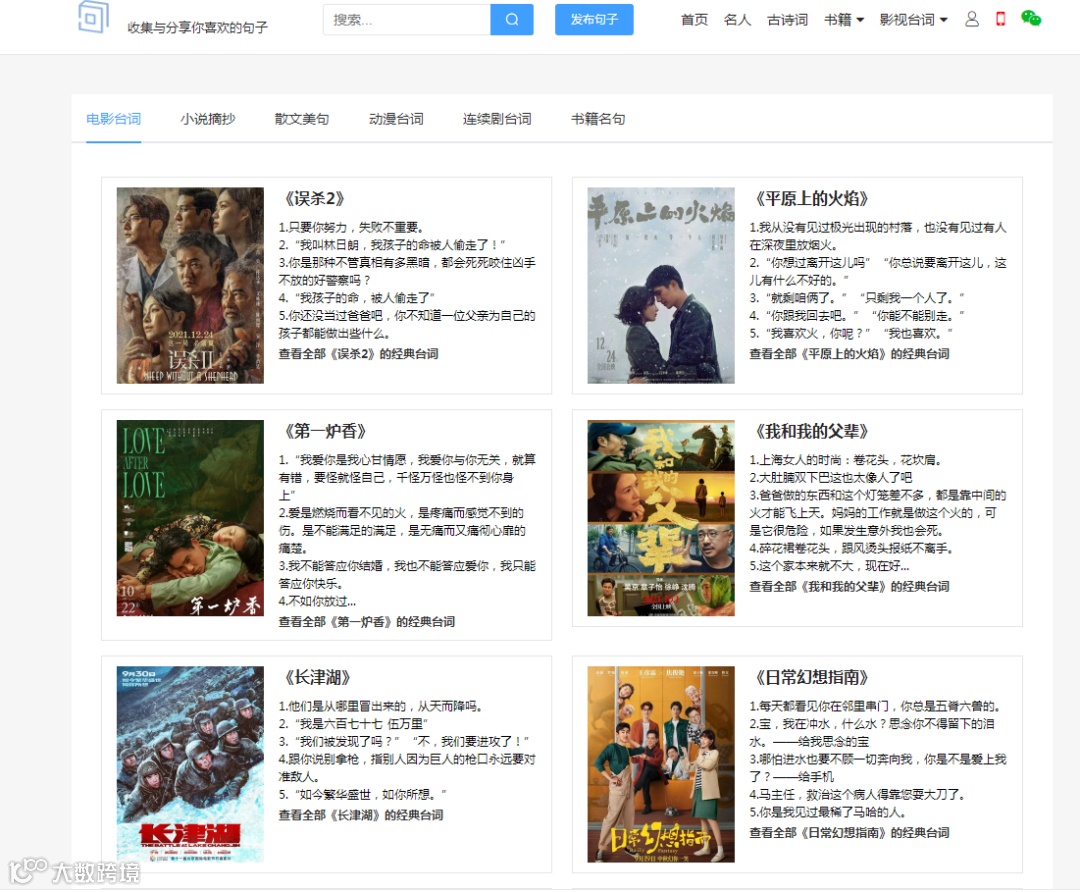Switch to the 散文美句 tab
This screenshot has width=1080, height=892.
pyautogui.click(x=302, y=119)
